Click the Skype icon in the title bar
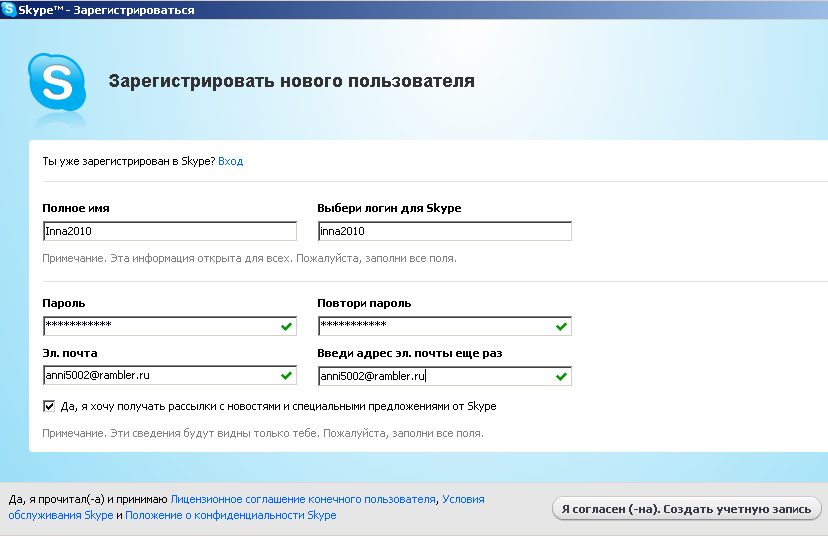The width and height of the screenshot is (828, 536). 9,9
